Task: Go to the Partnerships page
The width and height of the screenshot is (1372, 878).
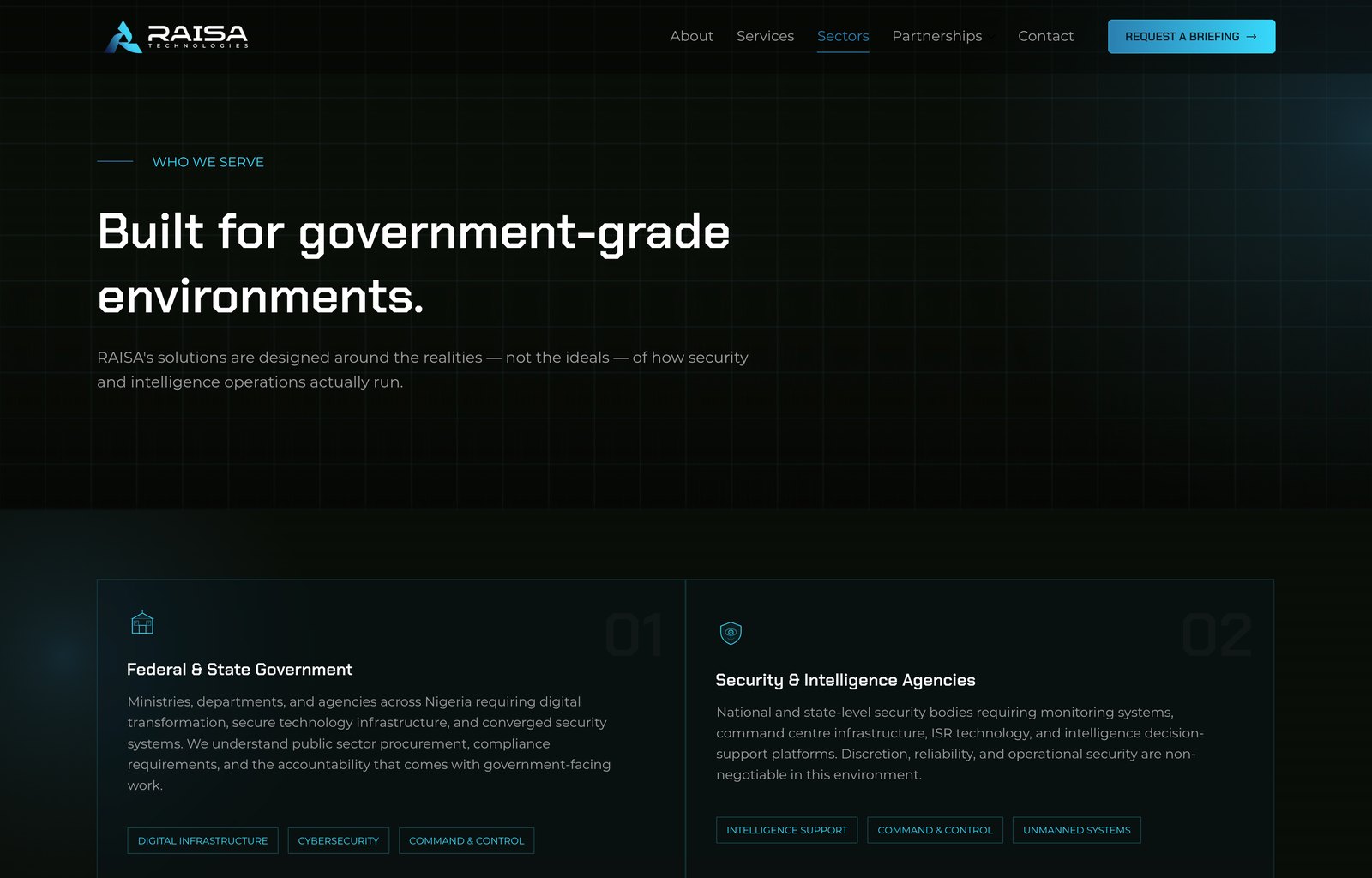Action: (936, 36)
